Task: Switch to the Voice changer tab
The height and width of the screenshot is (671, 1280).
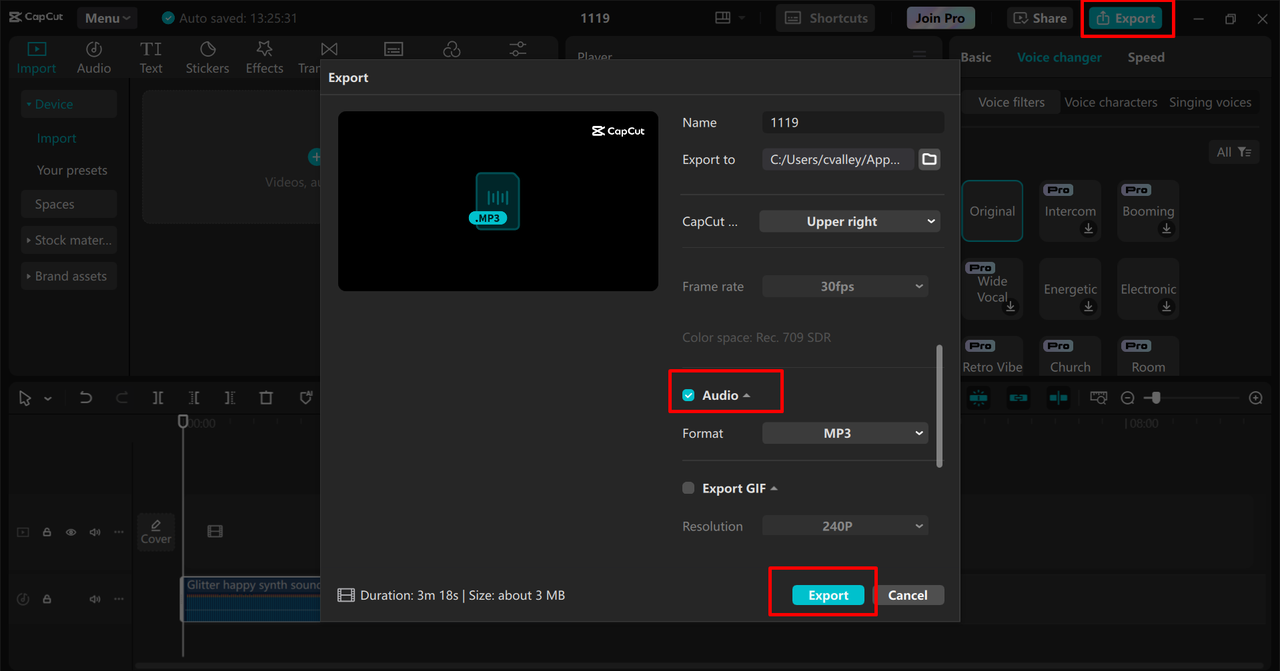Action: [1059, 57]
